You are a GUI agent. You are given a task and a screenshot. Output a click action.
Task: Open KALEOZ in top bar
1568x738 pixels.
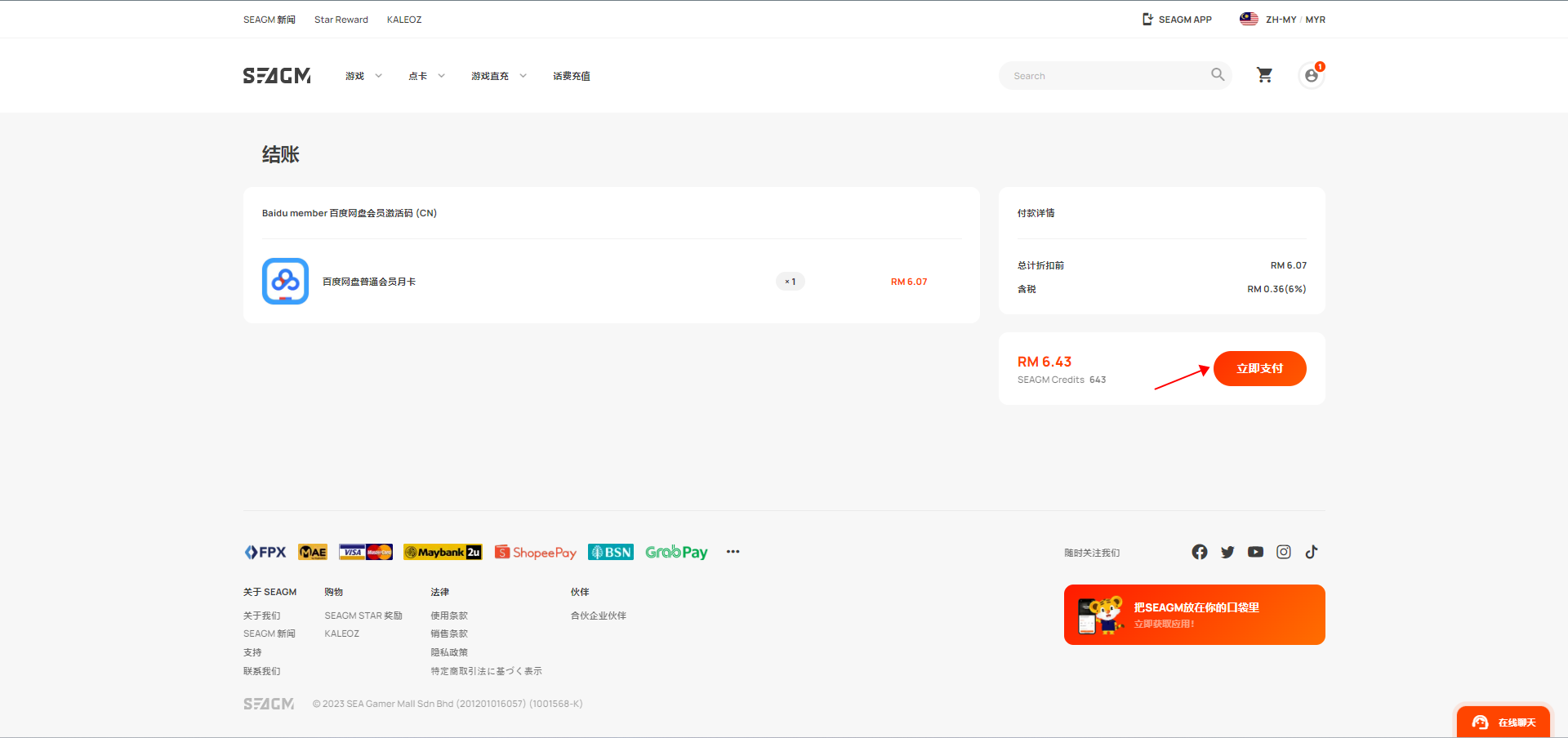(x=404, y=20)
